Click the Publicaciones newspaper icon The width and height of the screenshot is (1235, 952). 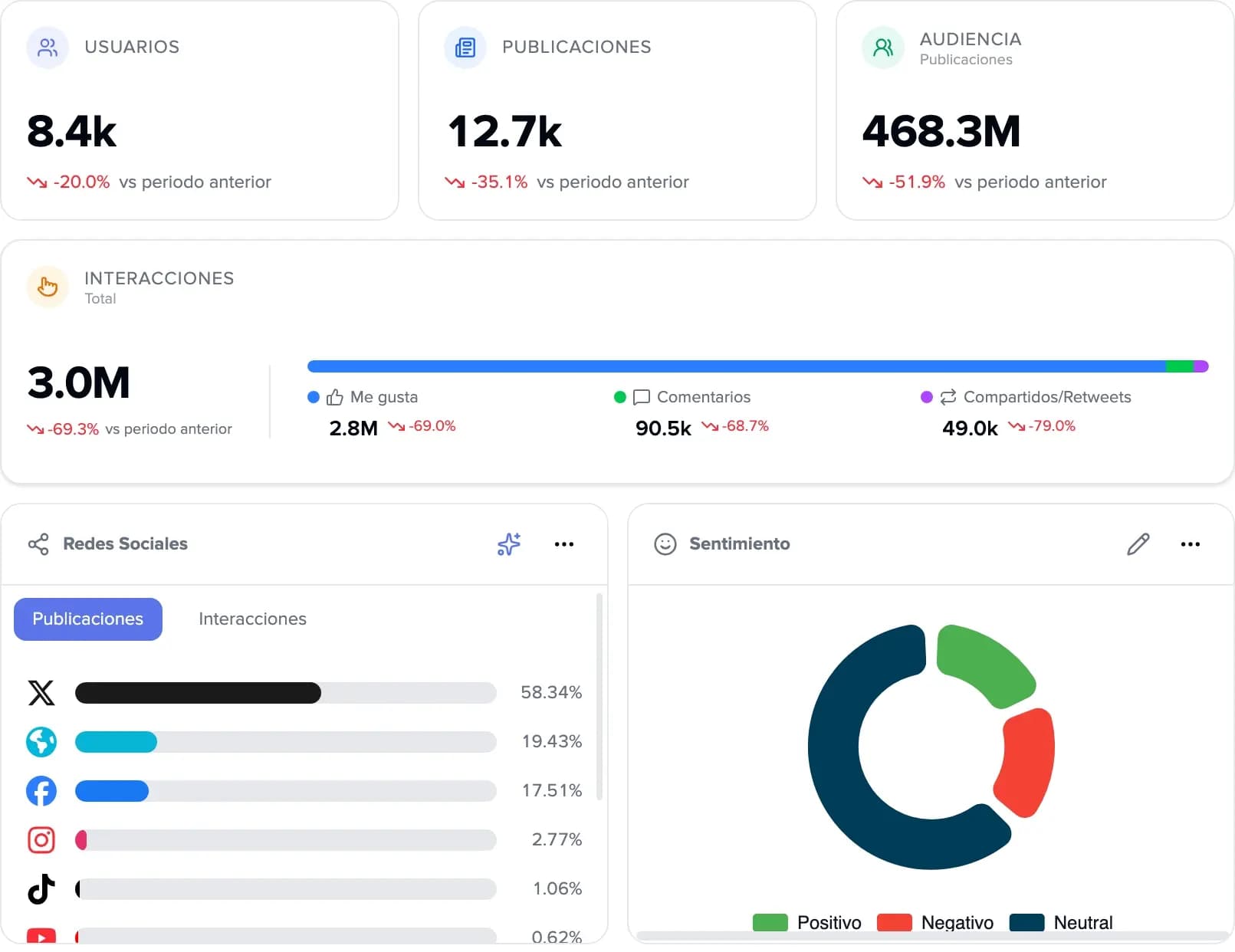[x=465, y=48]
